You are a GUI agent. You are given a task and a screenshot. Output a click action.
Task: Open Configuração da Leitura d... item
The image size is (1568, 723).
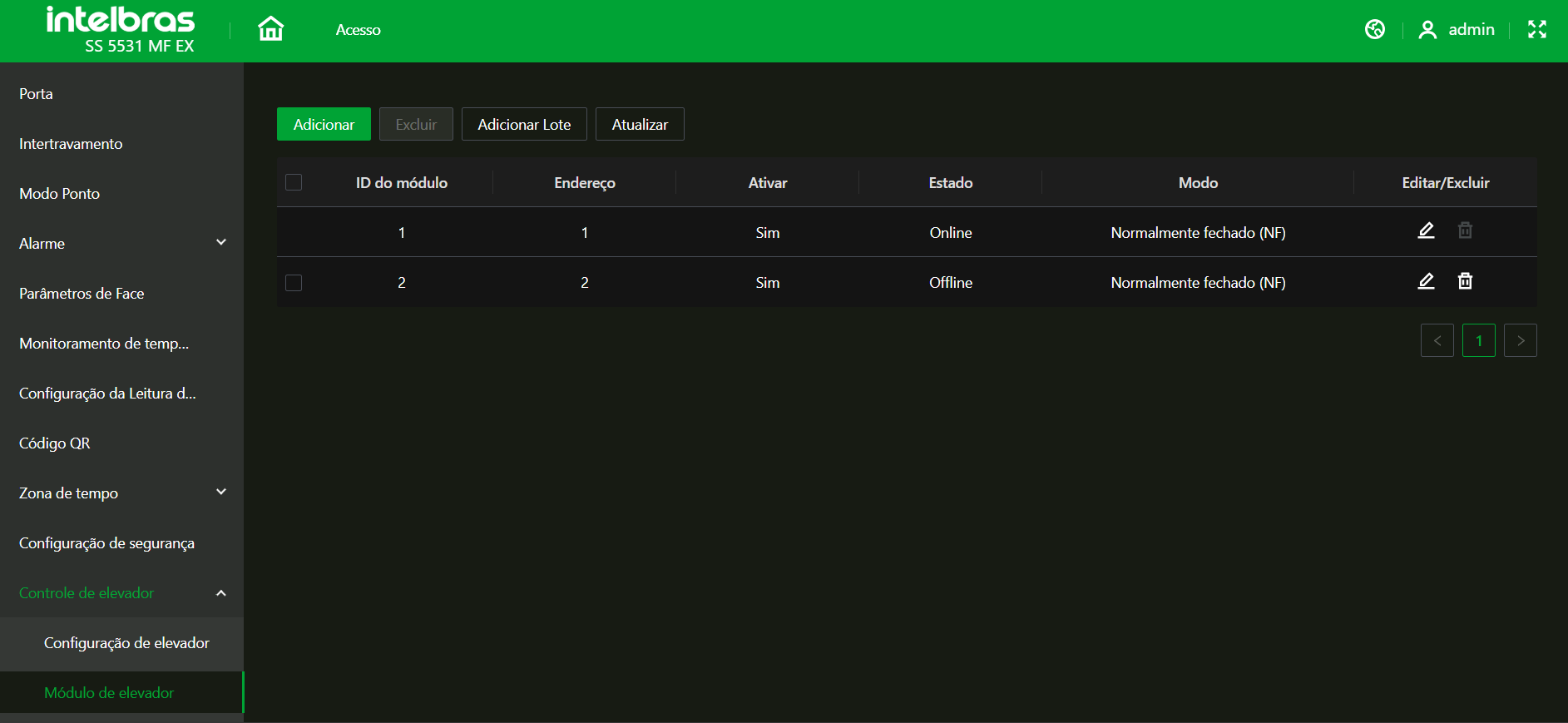click(121, 394)
